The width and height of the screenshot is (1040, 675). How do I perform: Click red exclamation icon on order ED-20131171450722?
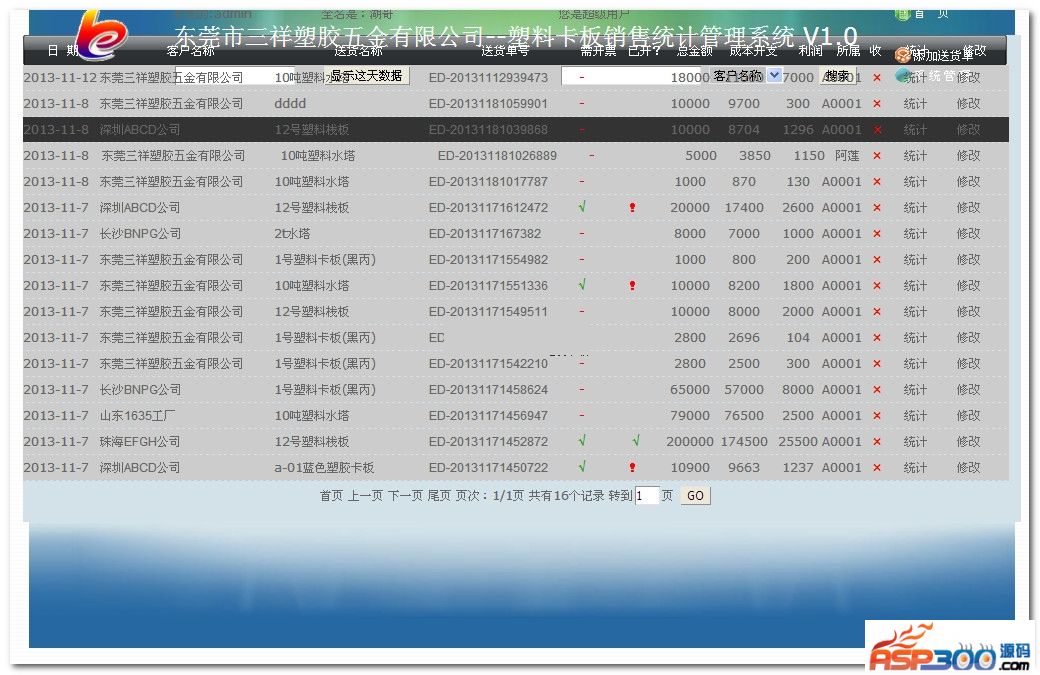pyautogui.click(x=632, y=467)
